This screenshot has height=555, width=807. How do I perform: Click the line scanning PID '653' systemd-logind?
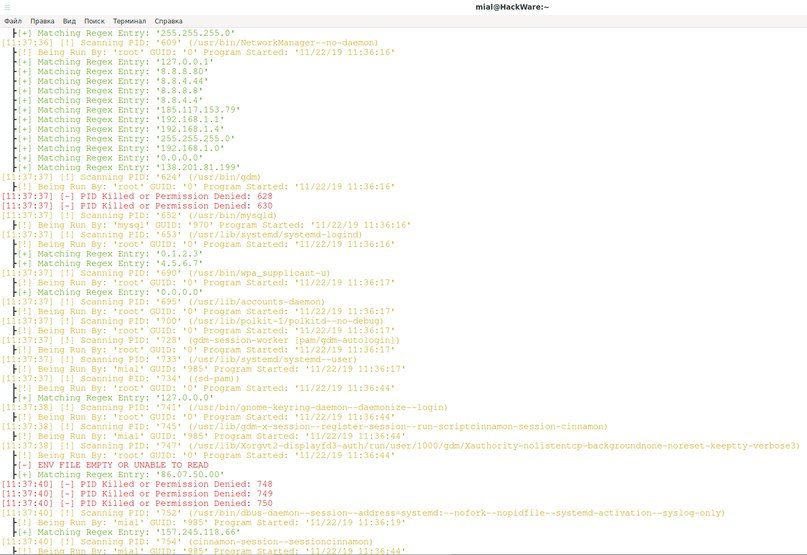[182, 235]
